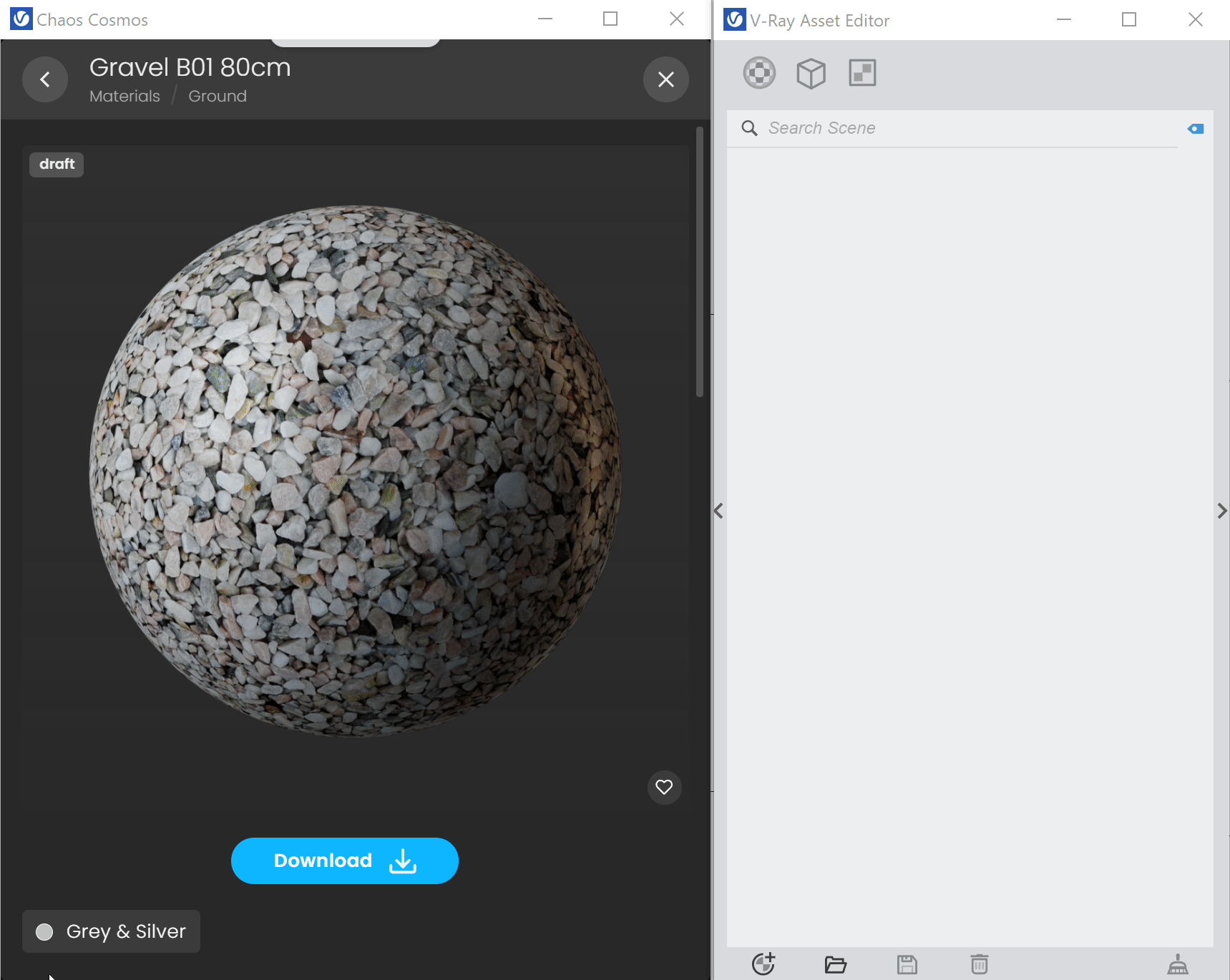This screenshot has width=1230, height=980.
Task: Import asset file with folder icon
Action: tap(835, 964)
